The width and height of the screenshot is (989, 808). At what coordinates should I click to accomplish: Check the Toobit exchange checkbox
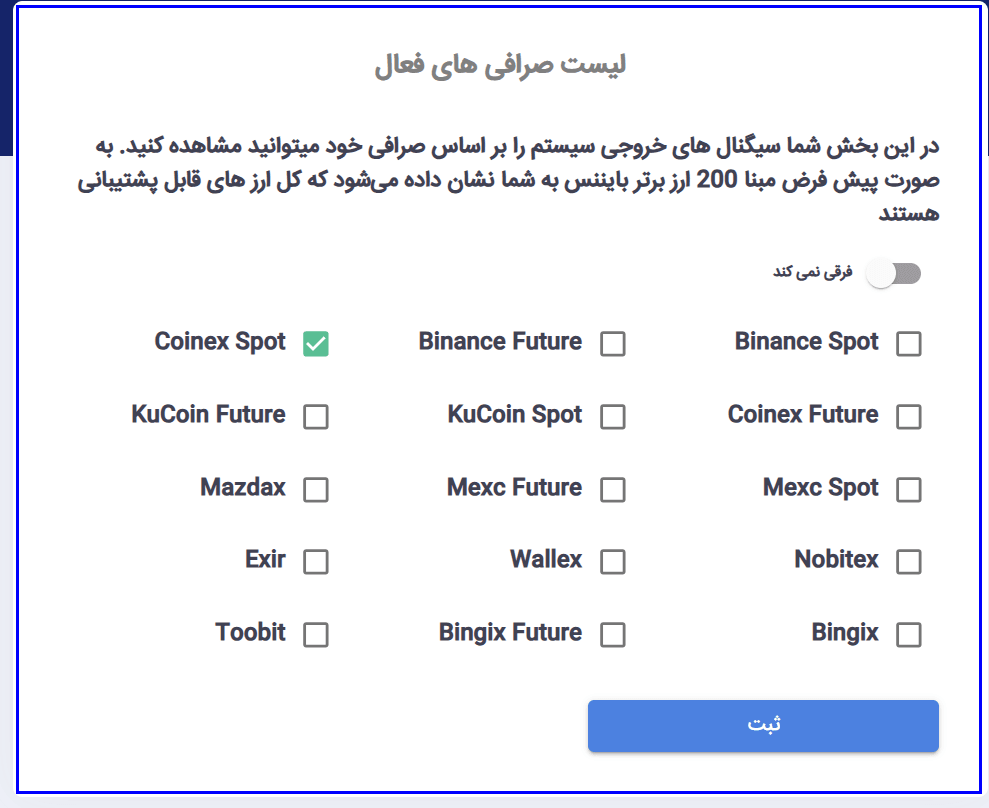316,635
